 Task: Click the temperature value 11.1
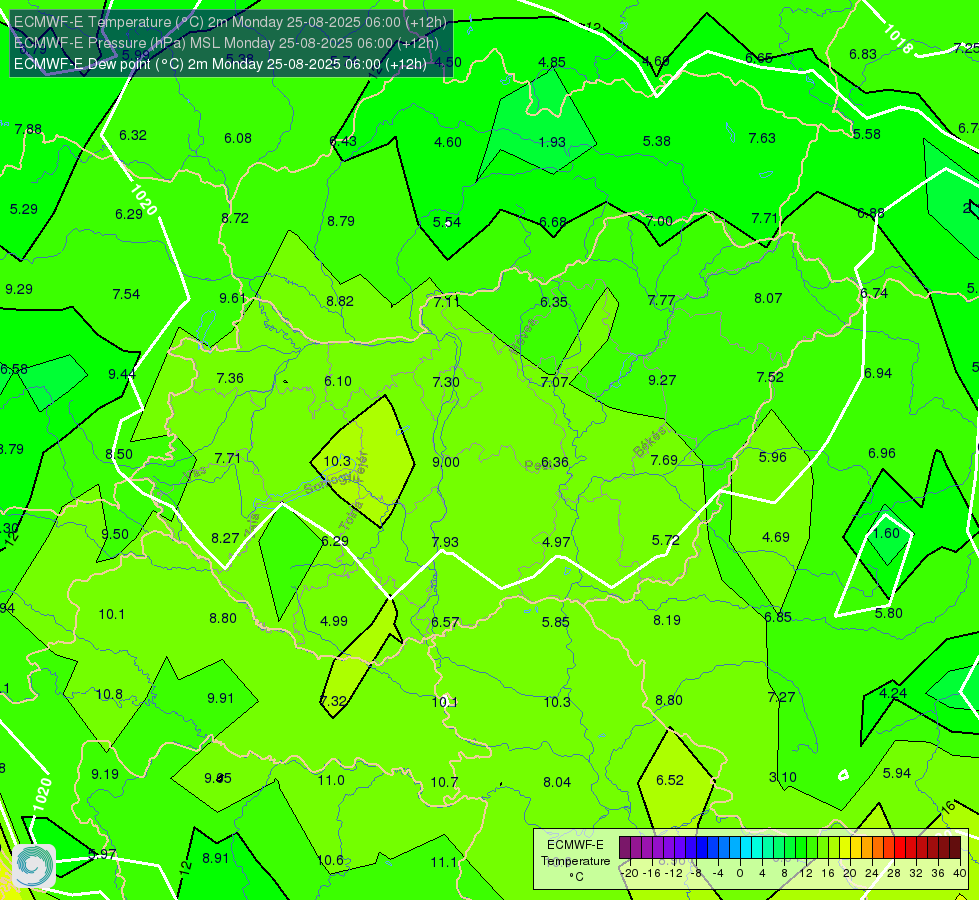pyautogui.click(x=444, y=863)
